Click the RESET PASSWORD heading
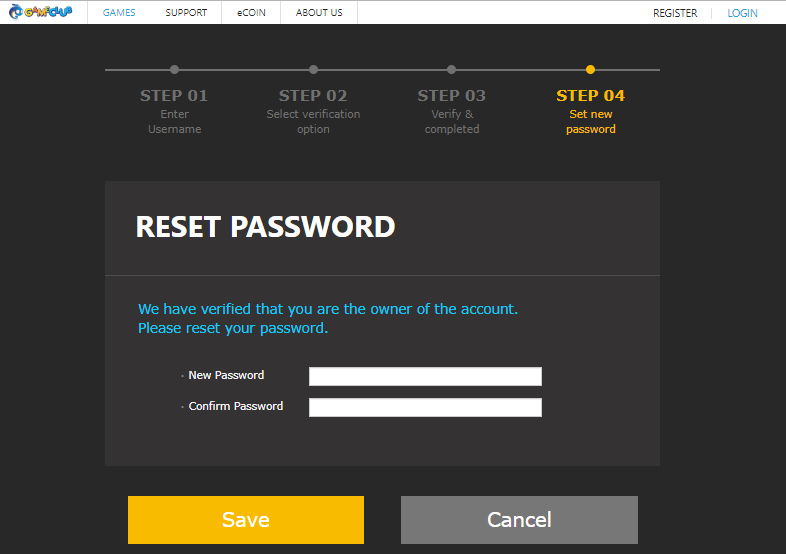 (265, 227)
